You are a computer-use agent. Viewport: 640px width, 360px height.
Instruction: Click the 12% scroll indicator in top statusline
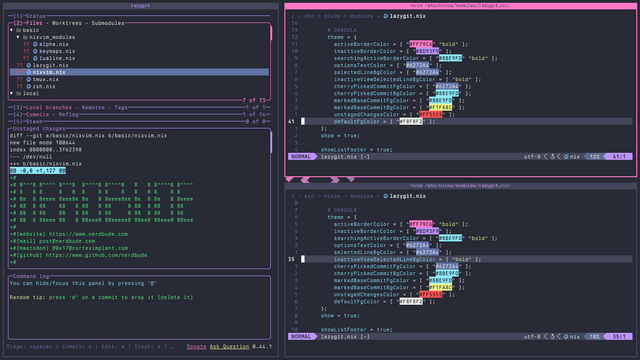pyautogui.click(x=594, y=156)
